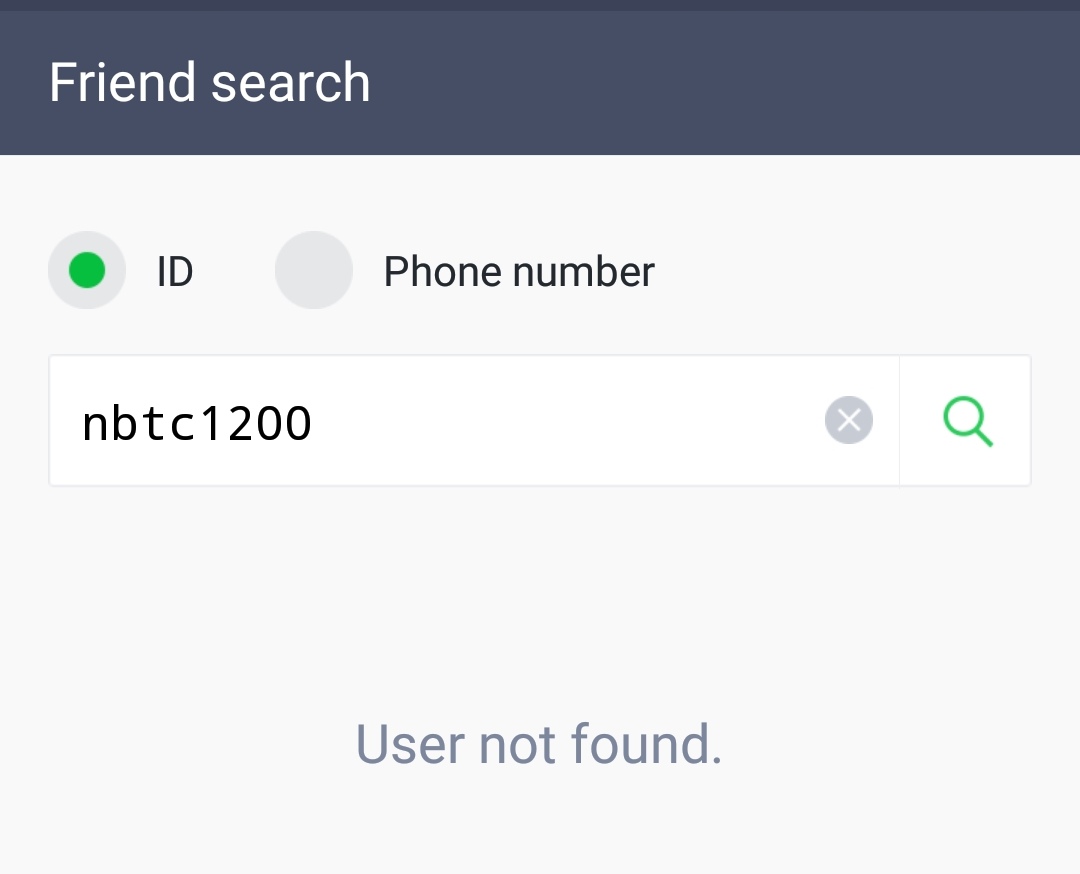The height and width of the screenshot is (874, 1080).
Task: Select the ID radio button
Action: coord(87,270)
